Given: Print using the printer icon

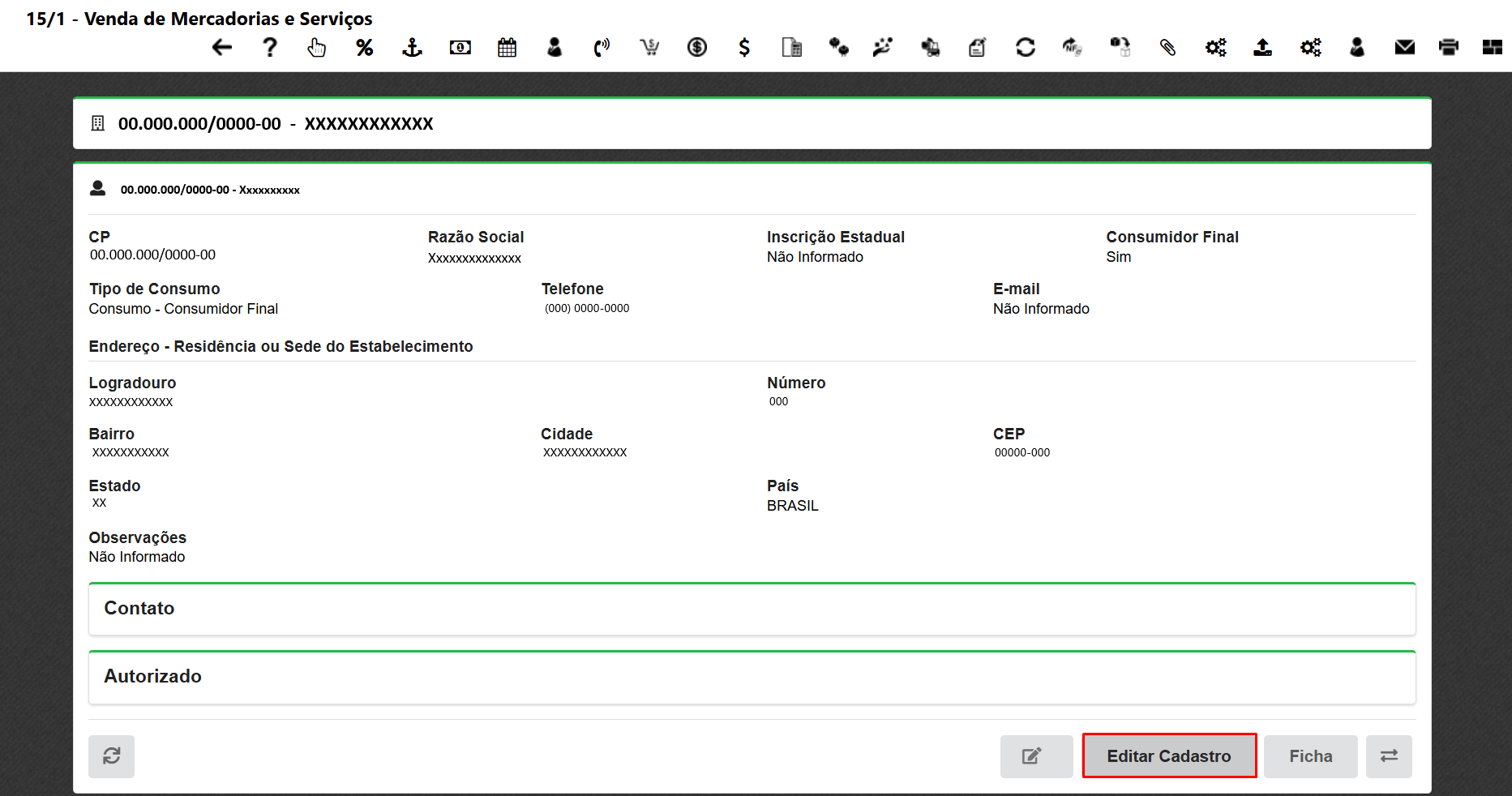Looking at the screenshot, I should (1449, 48).
